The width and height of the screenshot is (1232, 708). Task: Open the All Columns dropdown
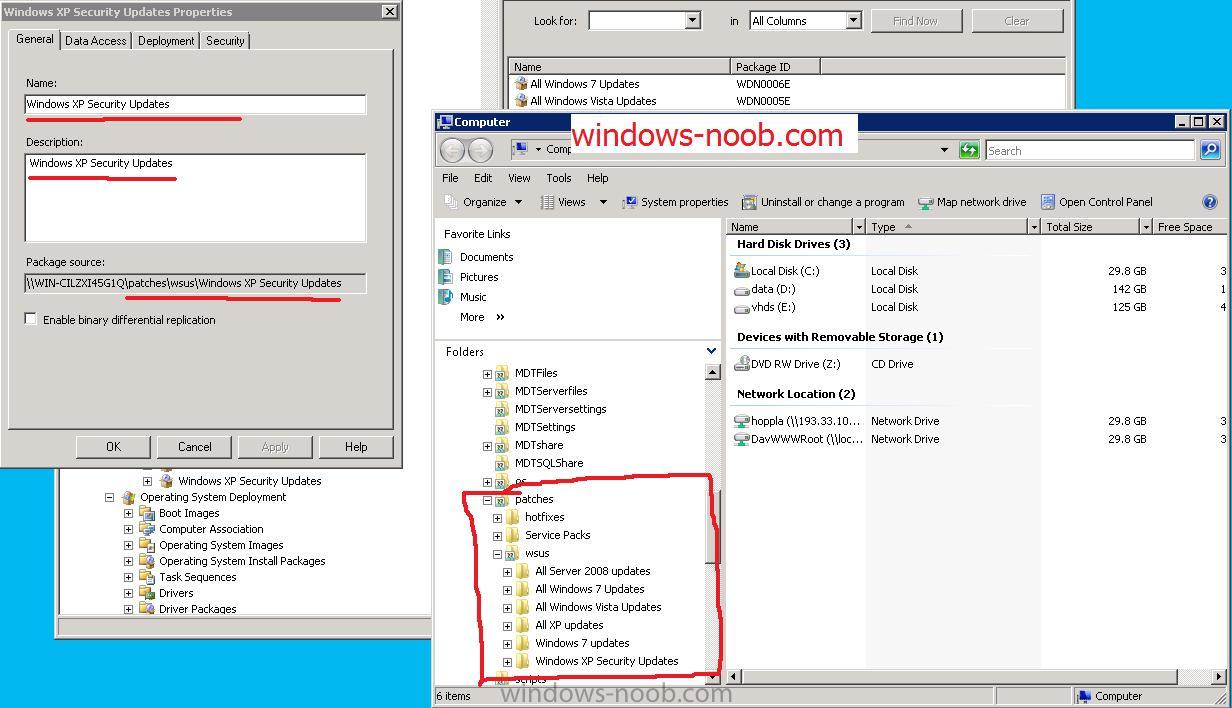[x=853, y=21]
